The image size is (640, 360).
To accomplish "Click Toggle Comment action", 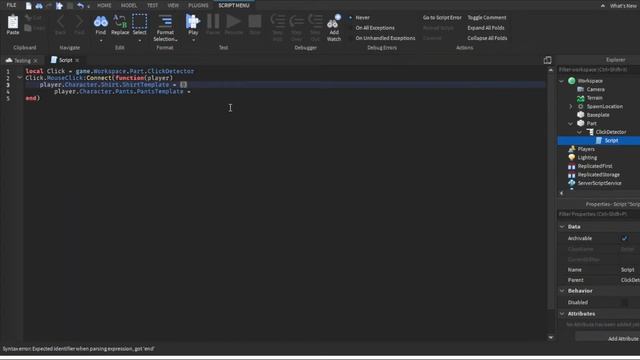I will click(x=487, y=18).
